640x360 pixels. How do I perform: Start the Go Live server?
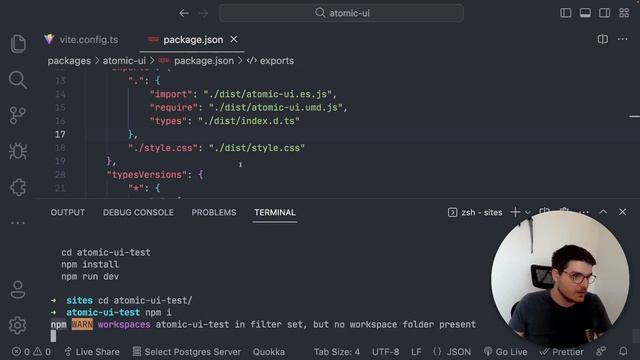click(505, 352)
